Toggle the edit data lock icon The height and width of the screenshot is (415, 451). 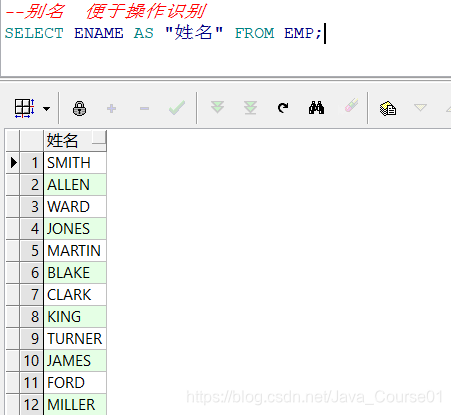point(79,108)
